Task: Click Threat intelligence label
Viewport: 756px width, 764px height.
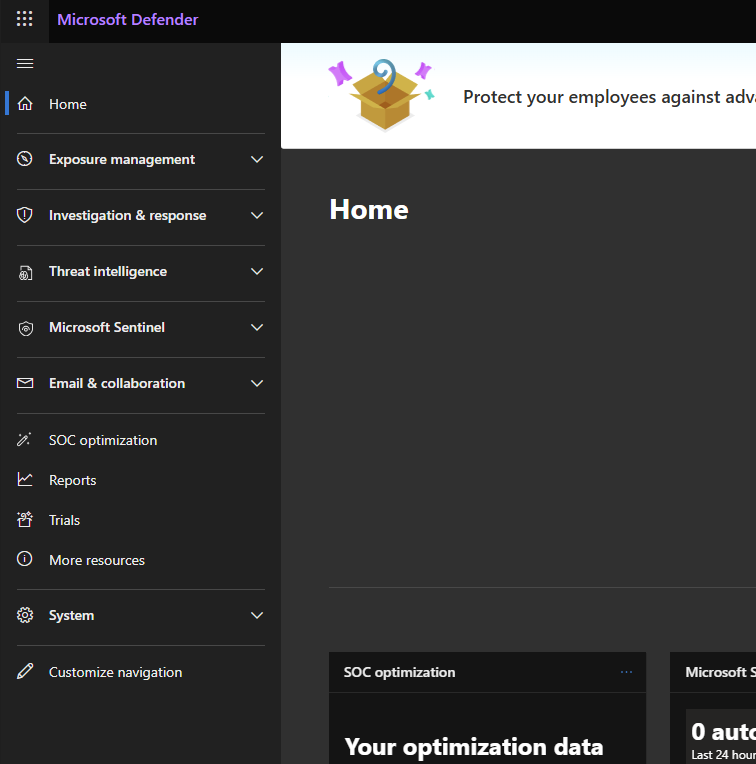Action: (x=108, y=271)
